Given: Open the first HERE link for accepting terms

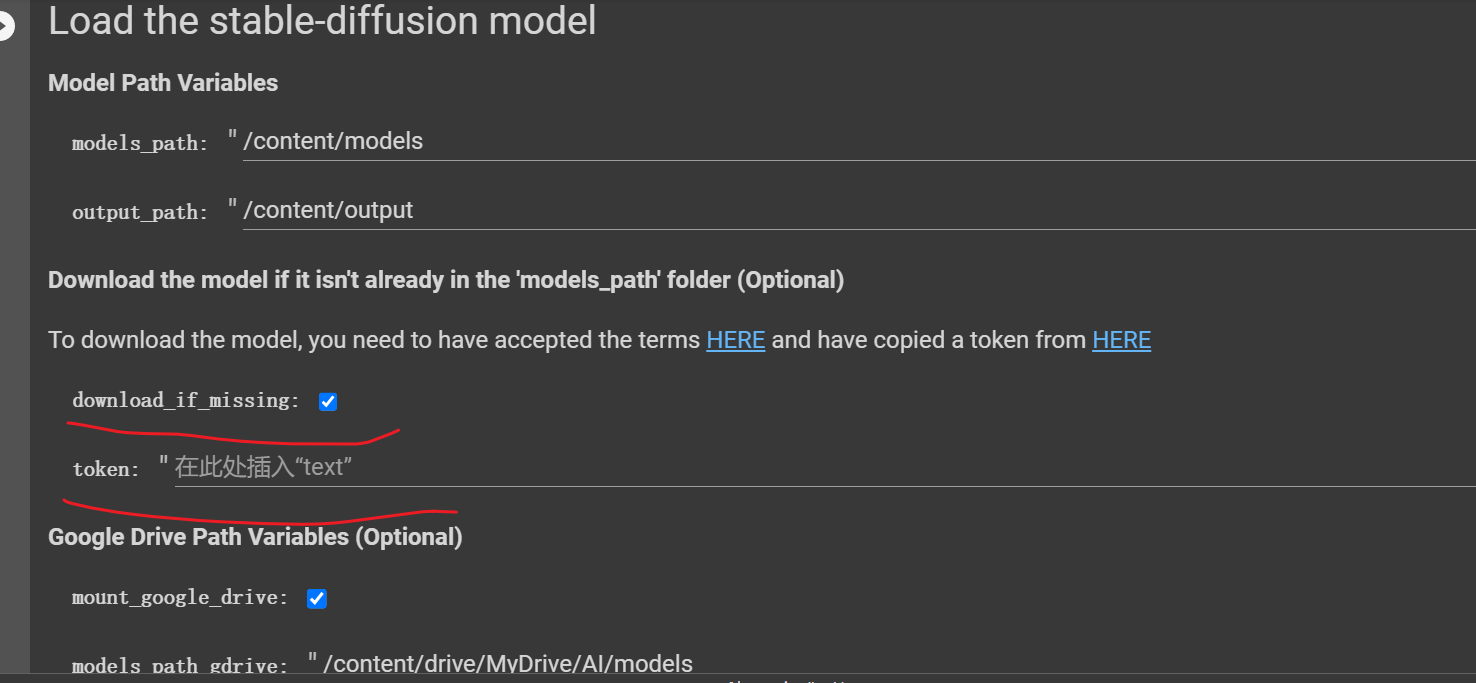Looking at the screenshot, I should point(735,340).
